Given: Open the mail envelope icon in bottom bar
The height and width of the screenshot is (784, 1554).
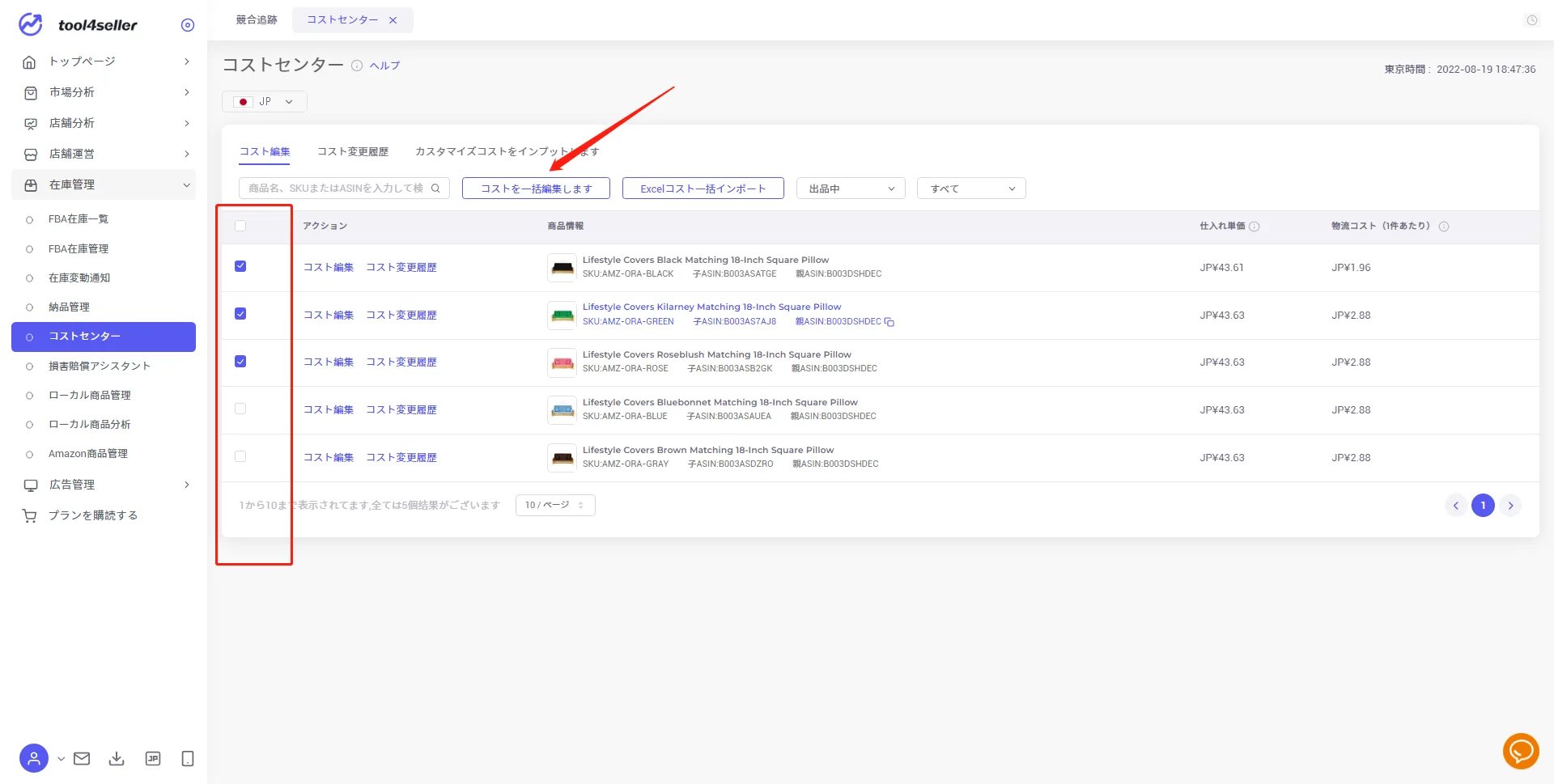Looking at the screenshot, I should point(82,758).
